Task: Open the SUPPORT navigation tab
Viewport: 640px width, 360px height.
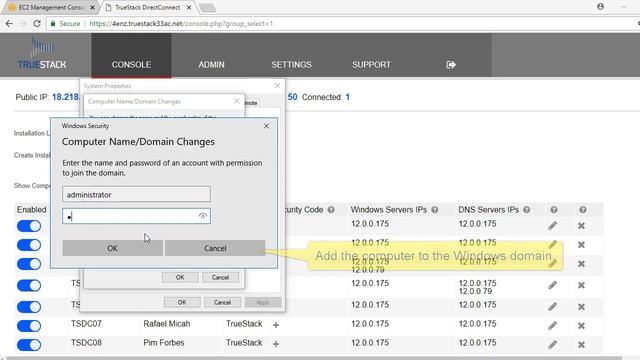Action: tap(371, 64)
